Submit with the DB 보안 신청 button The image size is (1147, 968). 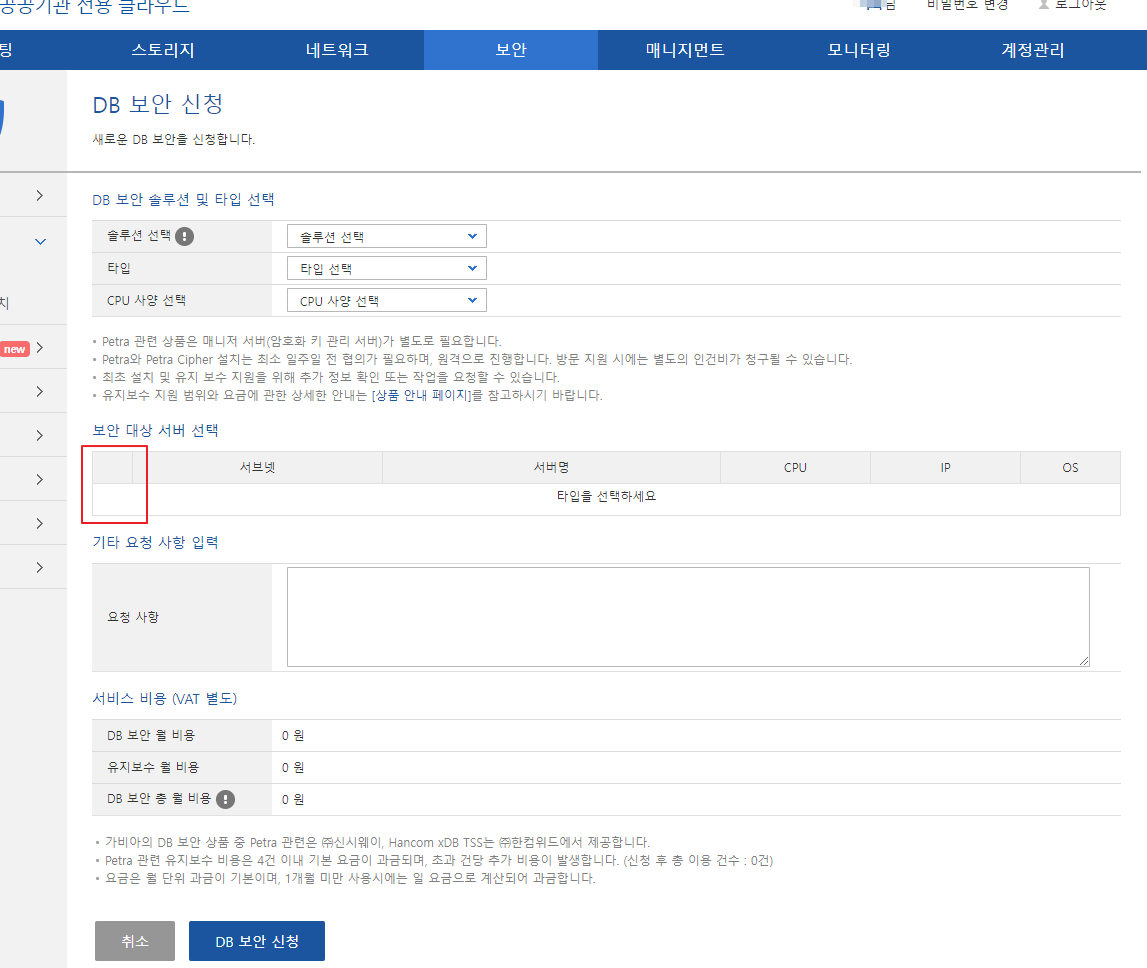click(257, 941)
